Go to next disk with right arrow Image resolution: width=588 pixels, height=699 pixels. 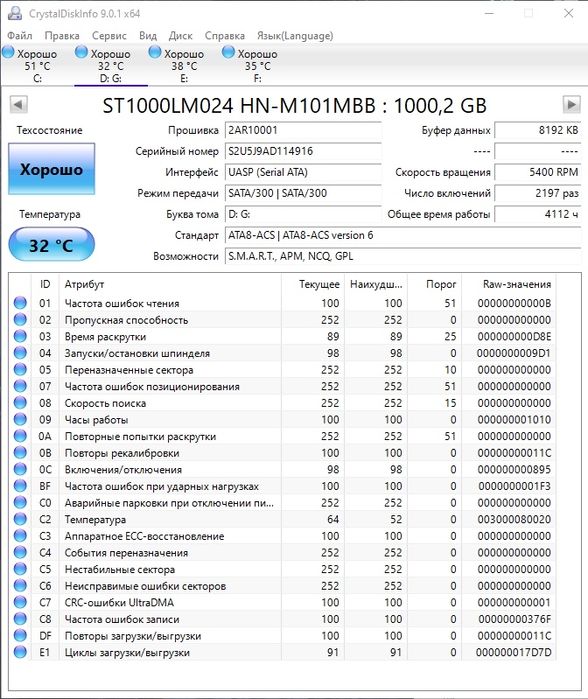tap(572, 105)
